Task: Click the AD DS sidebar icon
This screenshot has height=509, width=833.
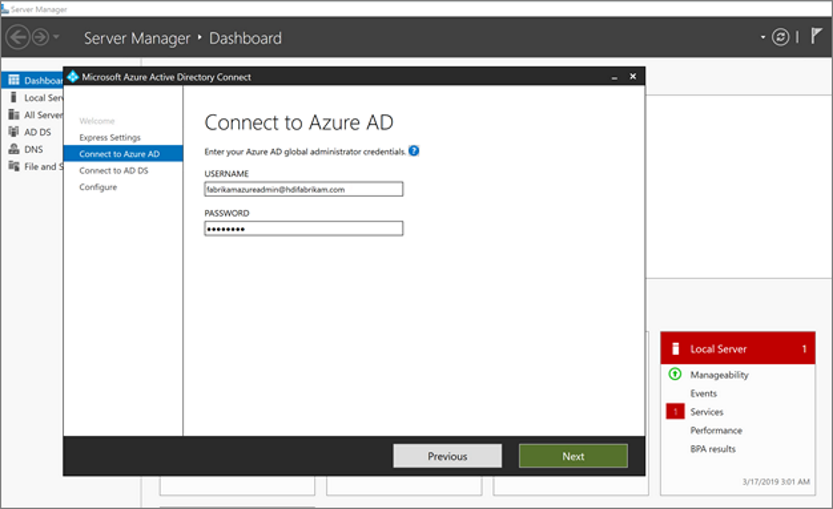Action: 14,132
